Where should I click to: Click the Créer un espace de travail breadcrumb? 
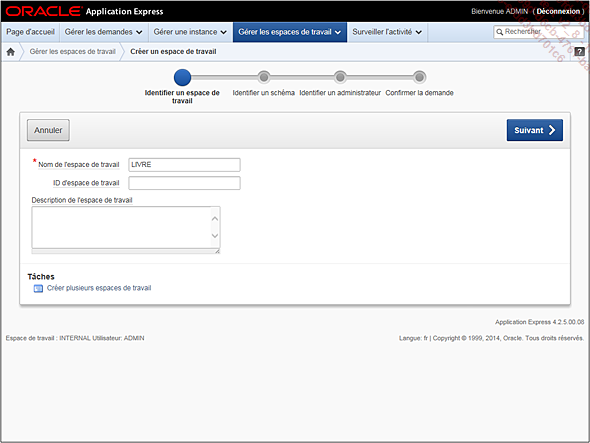coord(173,52)
